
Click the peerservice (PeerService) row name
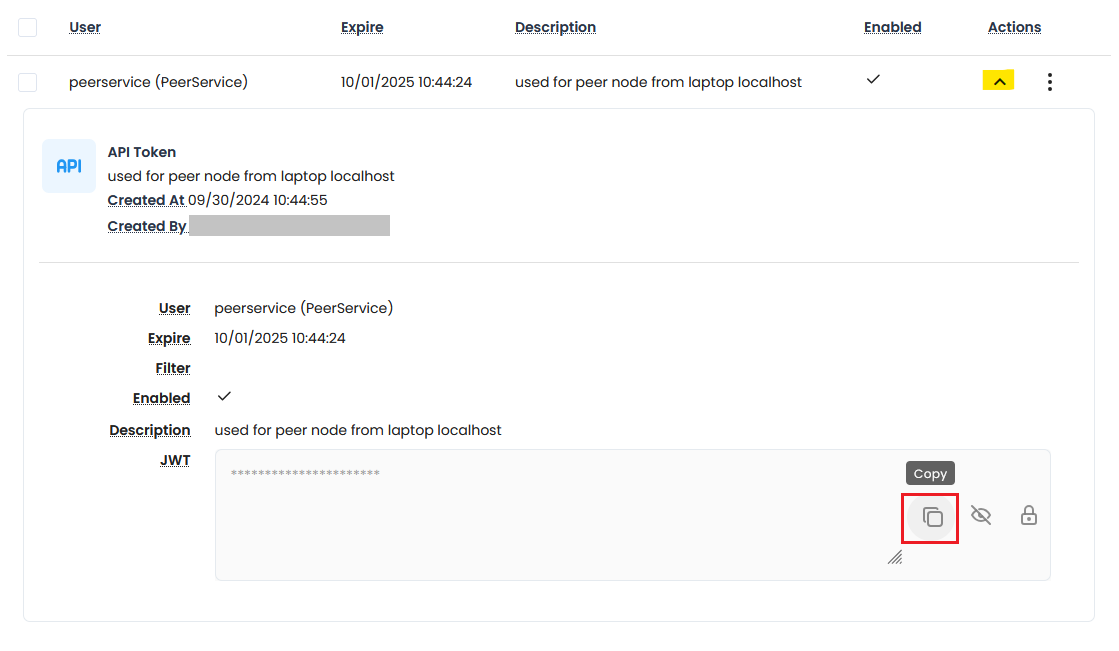(158, 82)
